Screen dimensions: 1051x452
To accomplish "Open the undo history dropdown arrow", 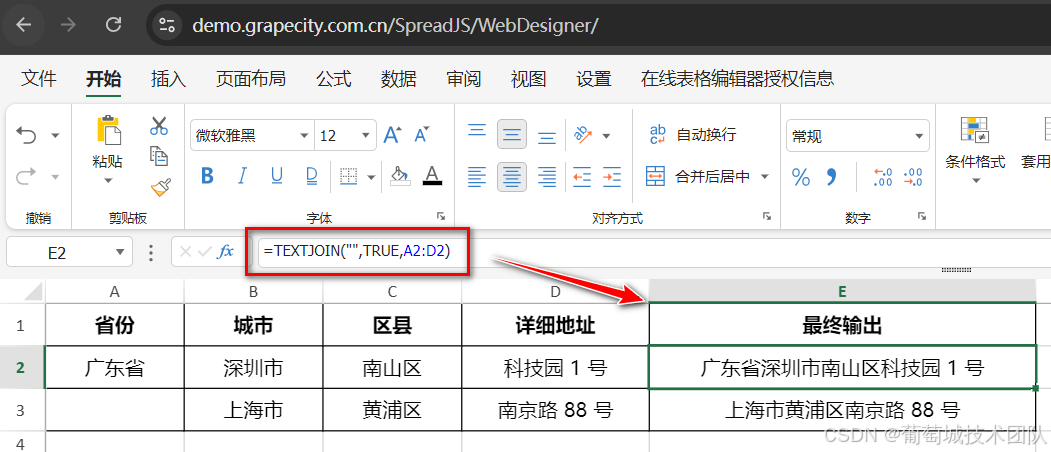I will pyautogui.click(x=55, y=136).
